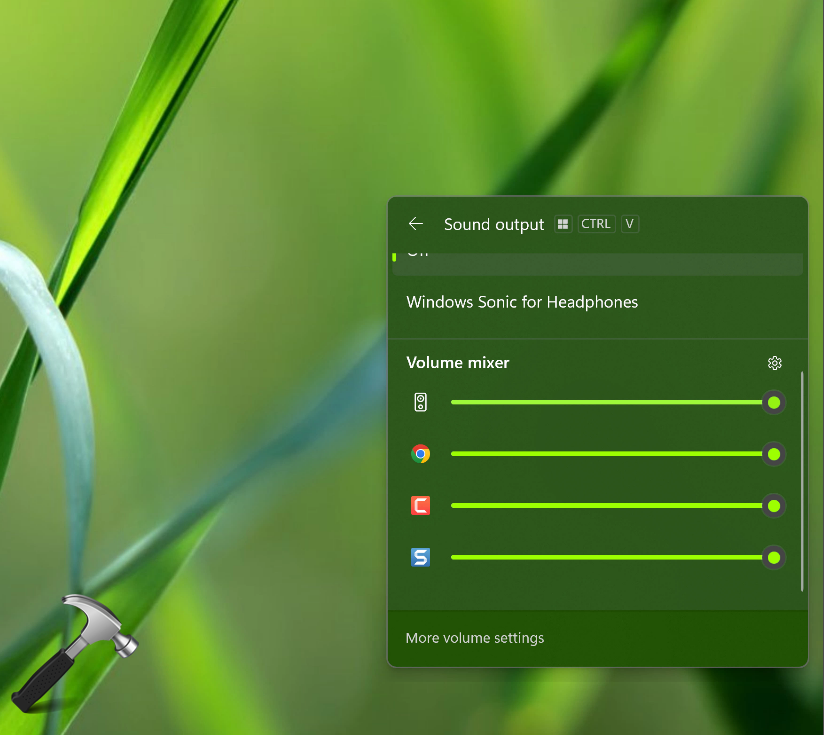This screenshot has height=735, width=824.
Task: Click the CTRL key shortcut badge
Action: [x=596, y=224]
